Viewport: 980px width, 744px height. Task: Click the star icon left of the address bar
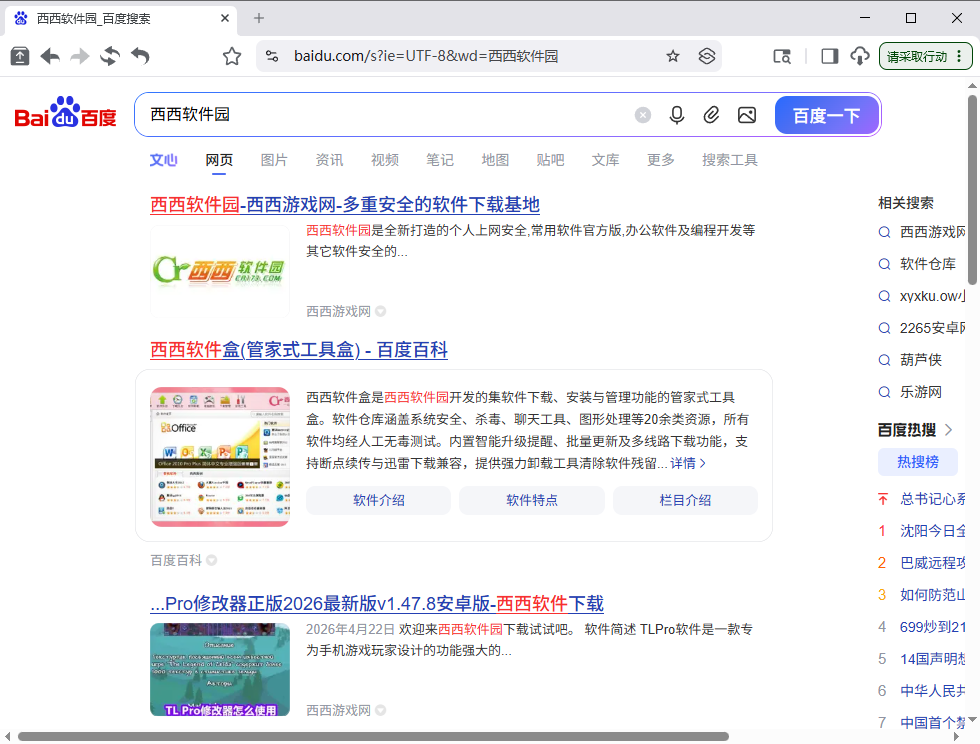[232, 56]
